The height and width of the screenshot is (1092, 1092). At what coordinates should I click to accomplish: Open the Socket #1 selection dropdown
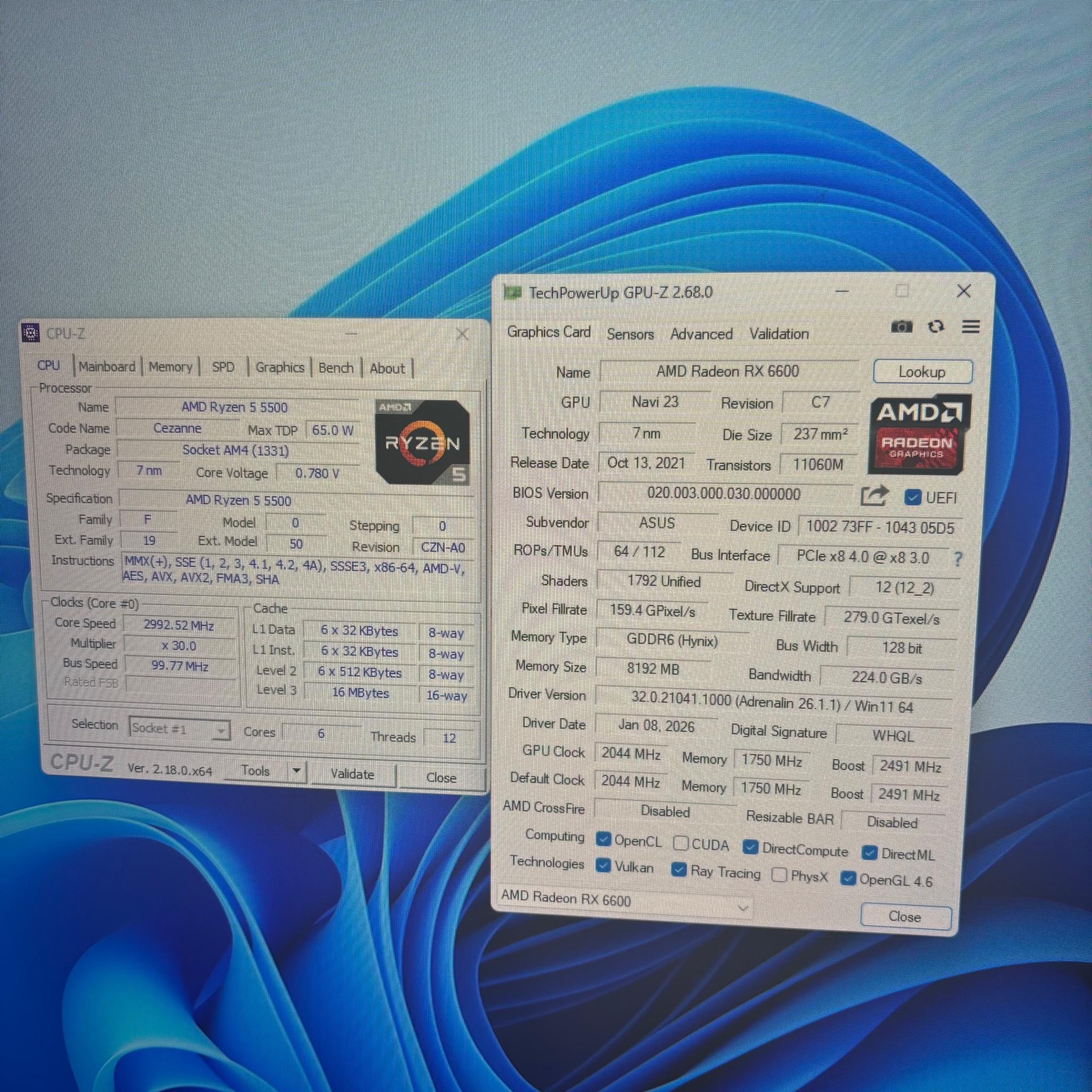click(179, 729)
